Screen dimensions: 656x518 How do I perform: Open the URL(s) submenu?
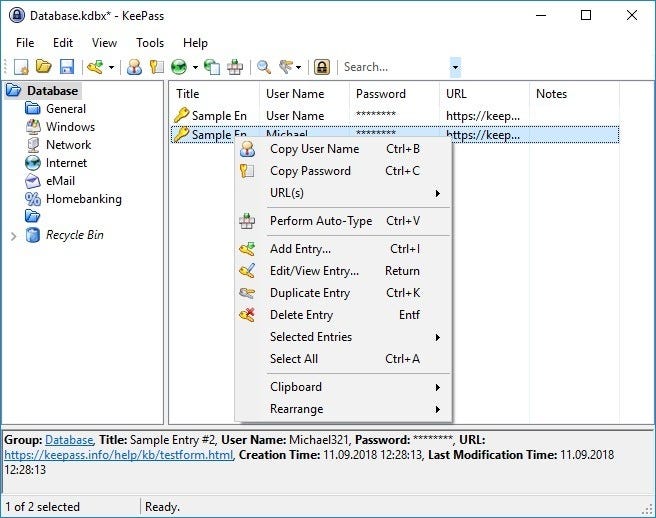coord(343,193)
